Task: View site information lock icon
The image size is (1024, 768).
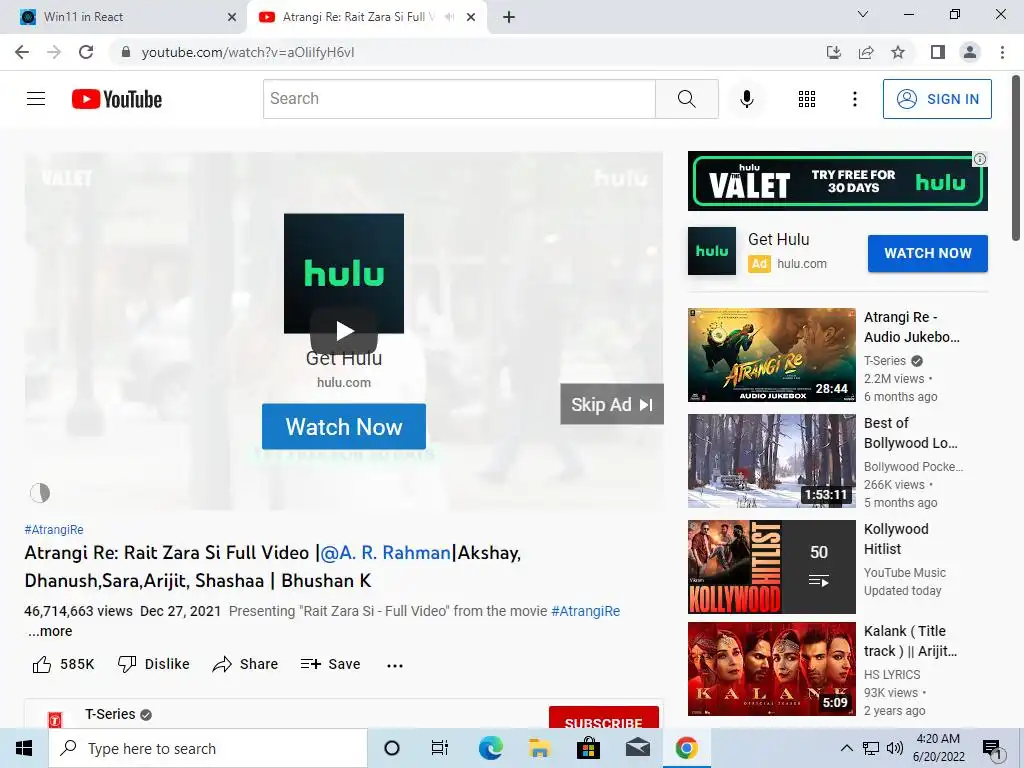Action: (126, 52)
